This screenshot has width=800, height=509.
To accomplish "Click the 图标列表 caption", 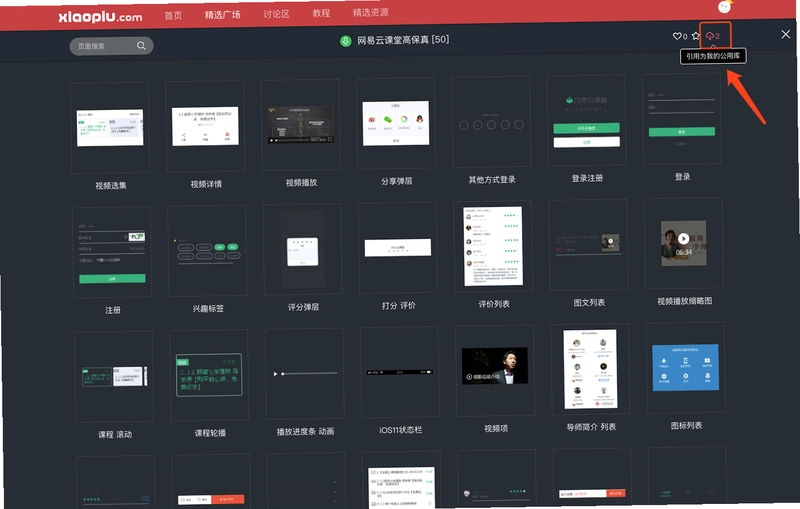I will point(687,425).
